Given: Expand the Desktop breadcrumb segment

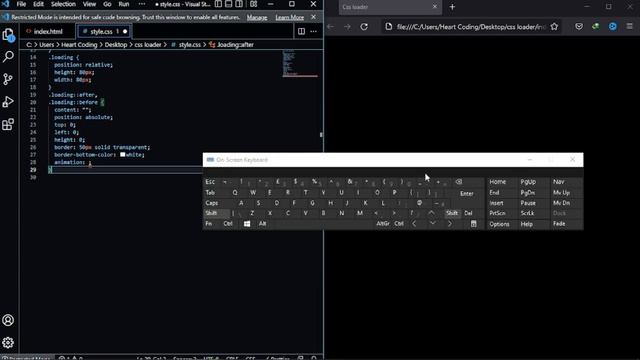Looking at the screenshot, I should coord(116,45).
